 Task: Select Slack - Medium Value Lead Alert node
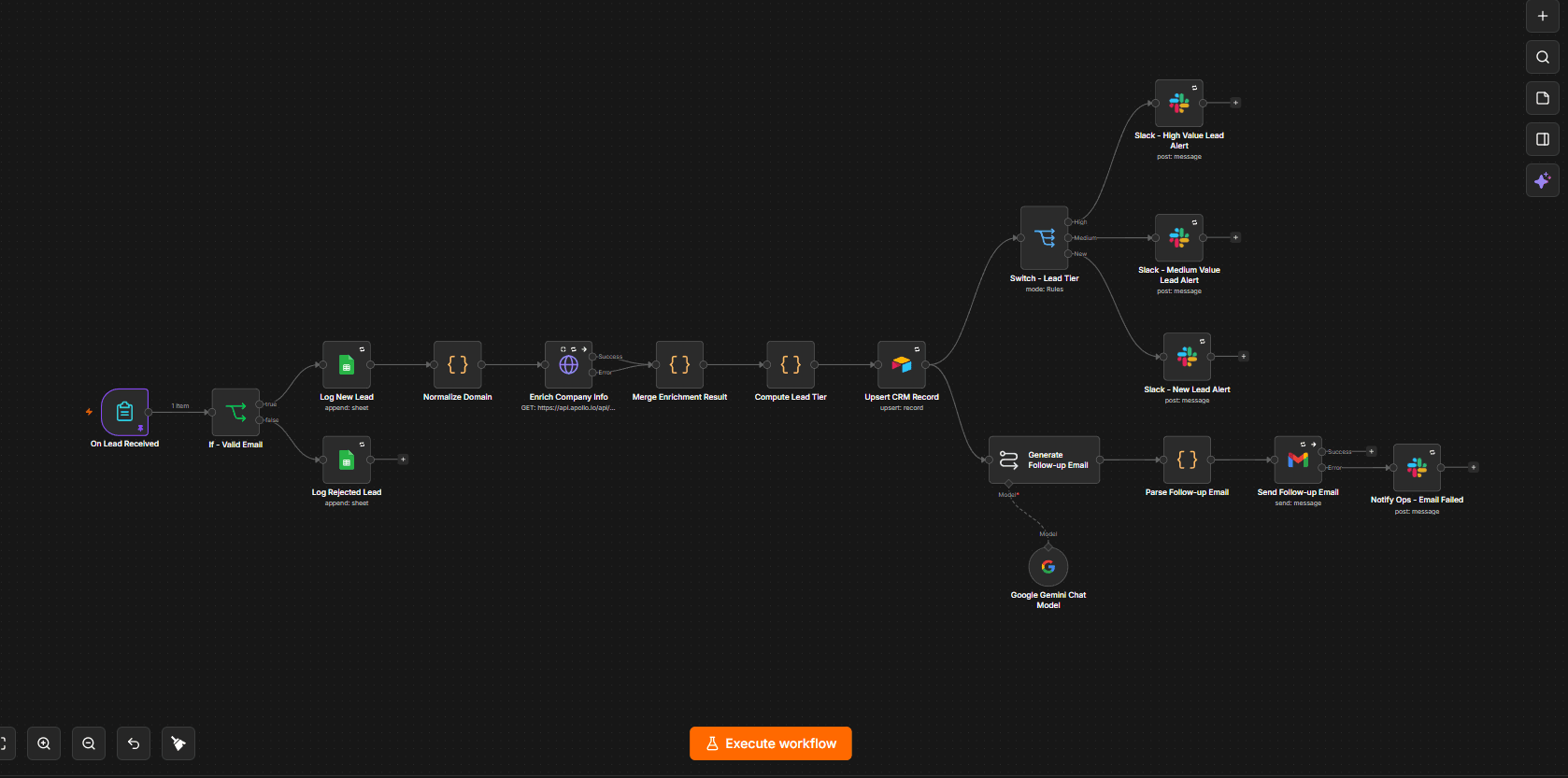1179,238
